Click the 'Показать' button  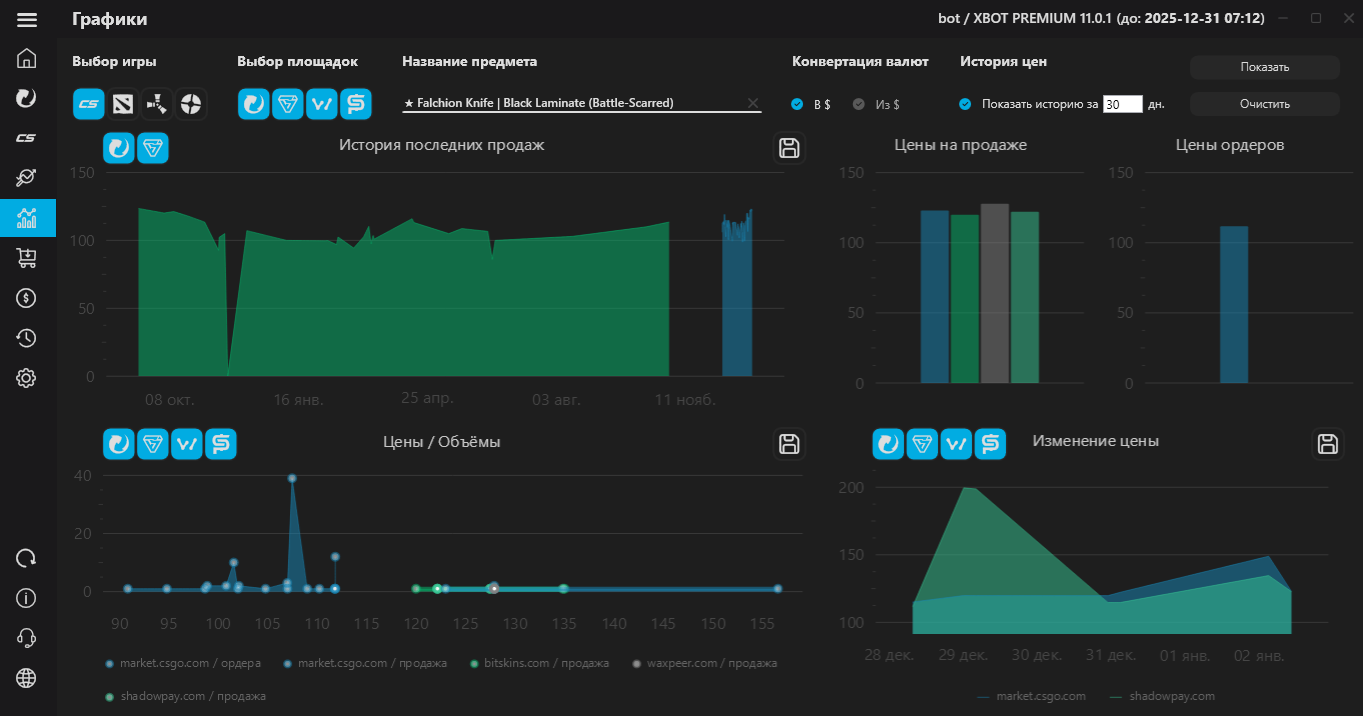[1264, 67]
